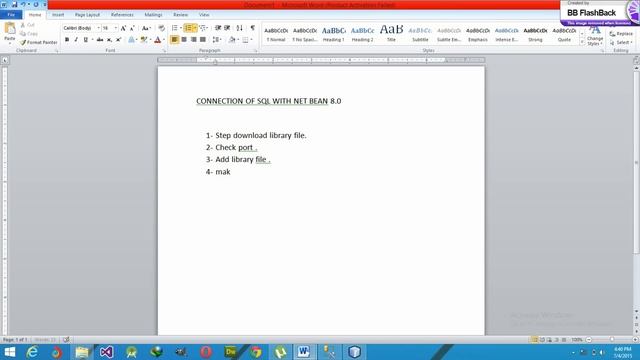Click the Increase Indent icon
Viewport: 640px width, 360px height.
pos(227,28)
